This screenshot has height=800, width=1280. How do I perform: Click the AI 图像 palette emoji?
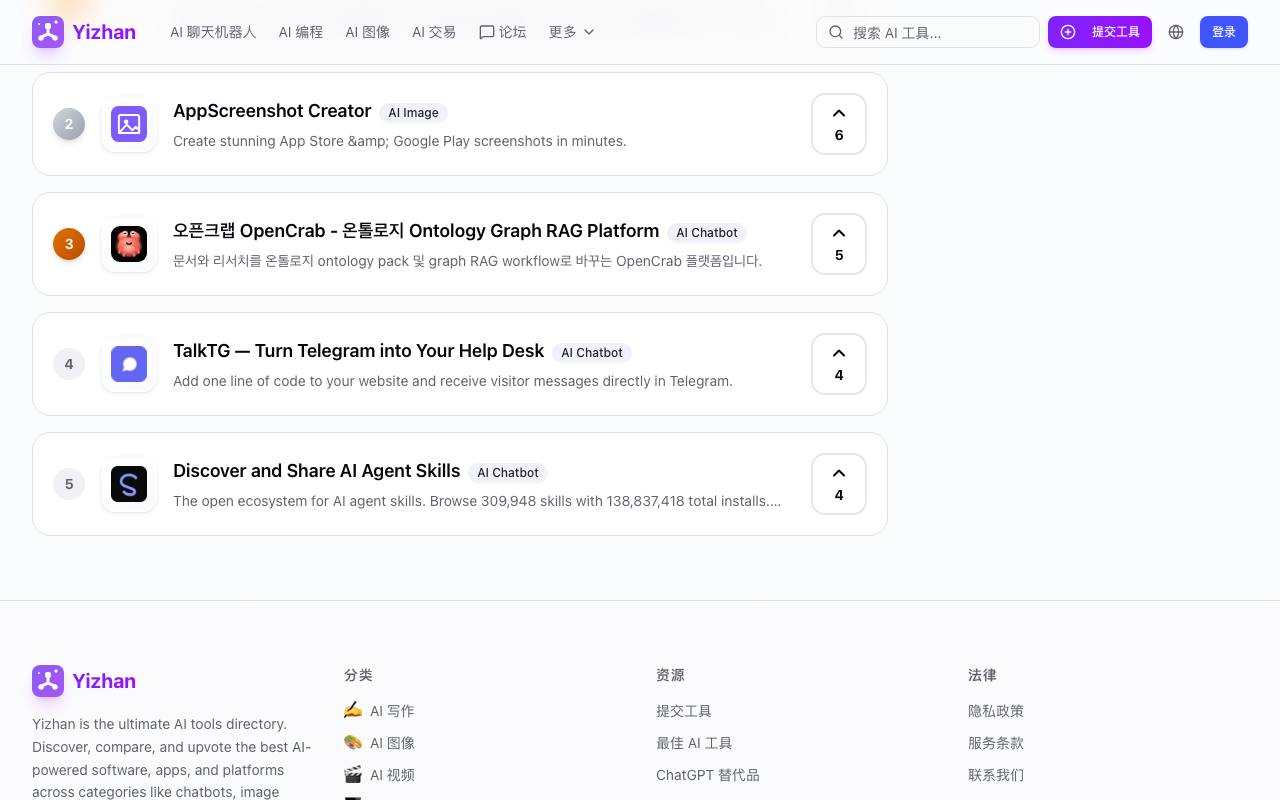(353, 742)
